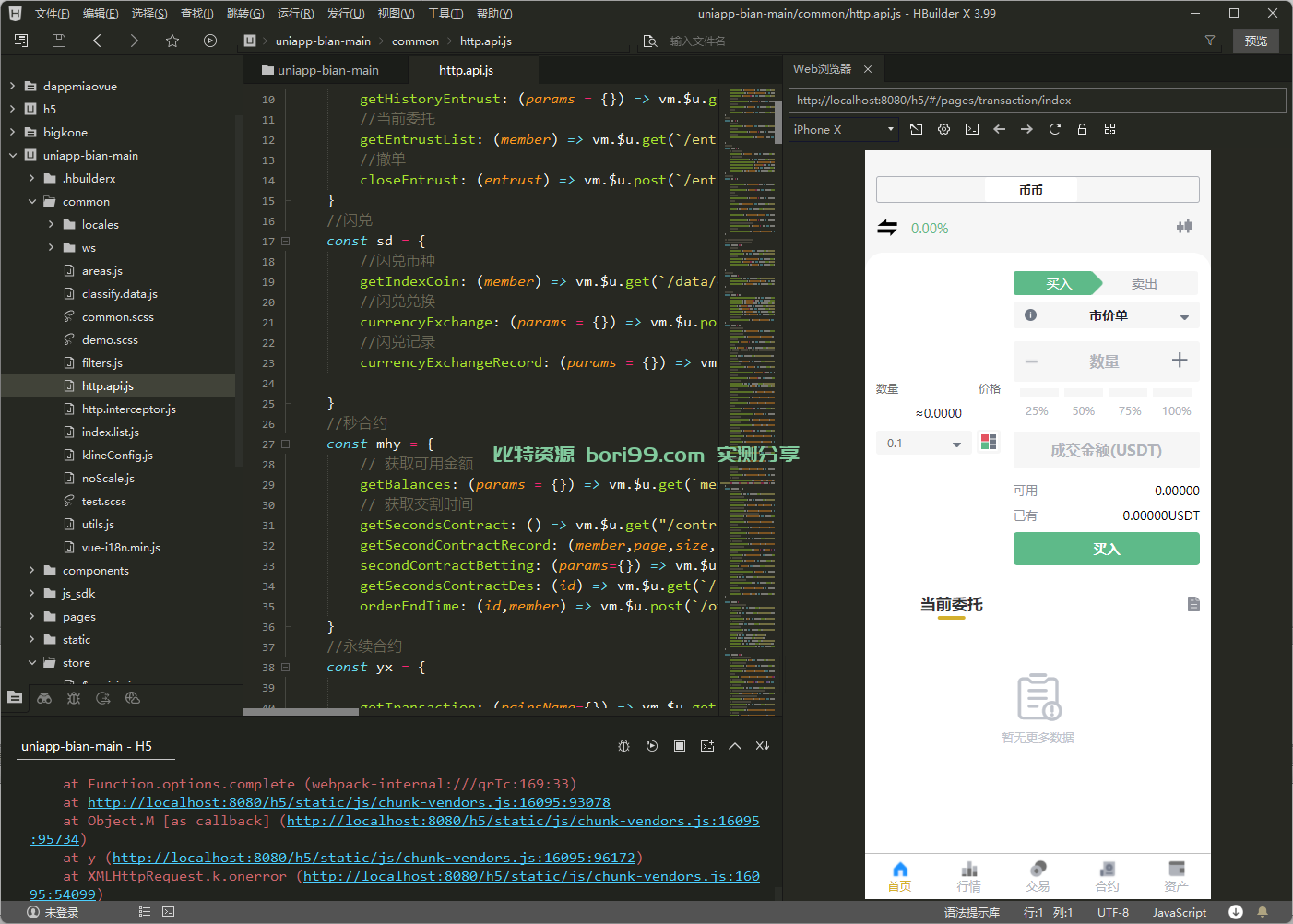This screenshot has width=1293, height=924.
Task: Click the console clear output icon
Action: pyautogui.click(x=763, y=746)
